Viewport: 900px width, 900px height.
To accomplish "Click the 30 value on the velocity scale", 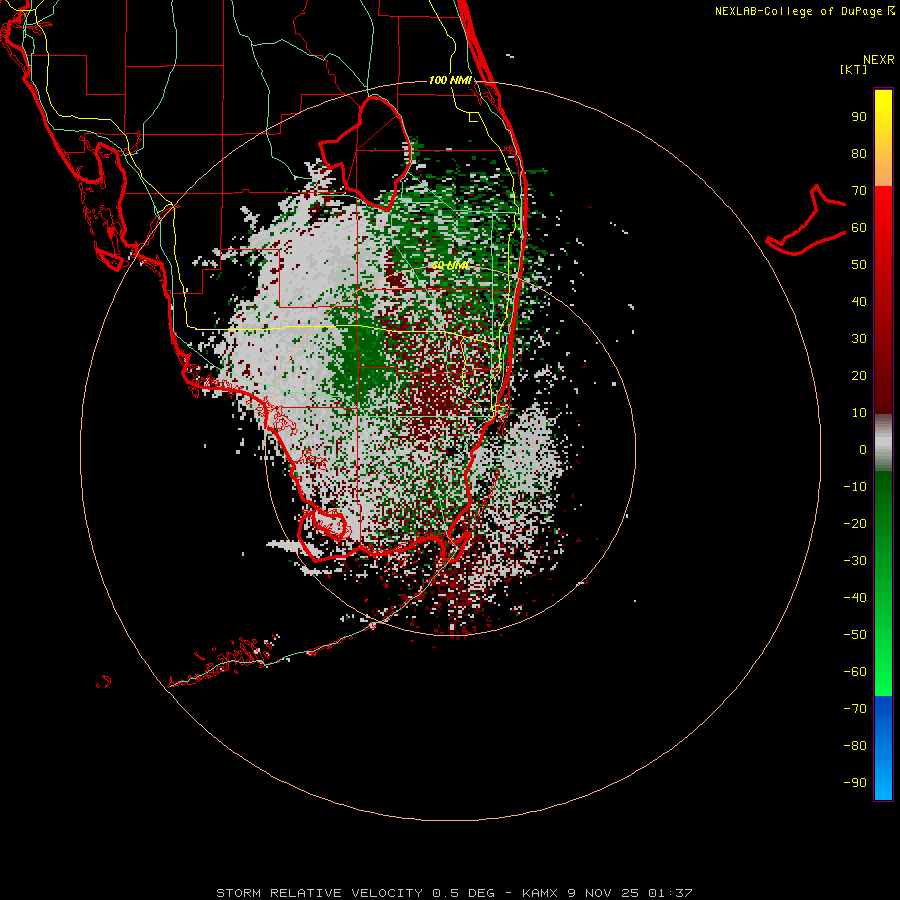I will (859, 339).
